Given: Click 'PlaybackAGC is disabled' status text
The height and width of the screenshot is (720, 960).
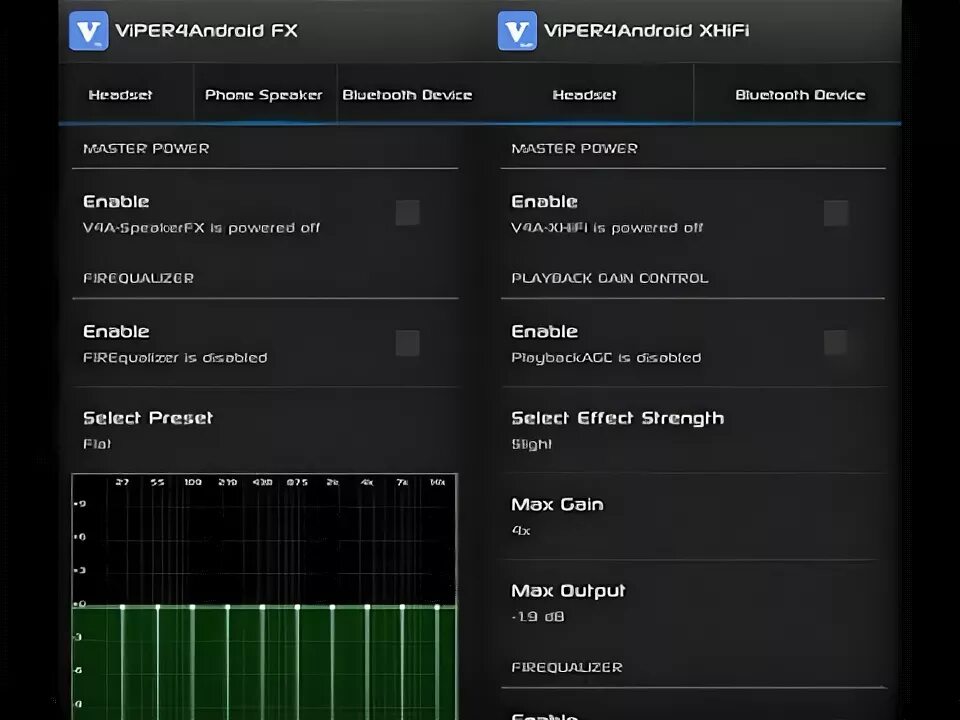Looking at the screenshot, I should [606, 358].
